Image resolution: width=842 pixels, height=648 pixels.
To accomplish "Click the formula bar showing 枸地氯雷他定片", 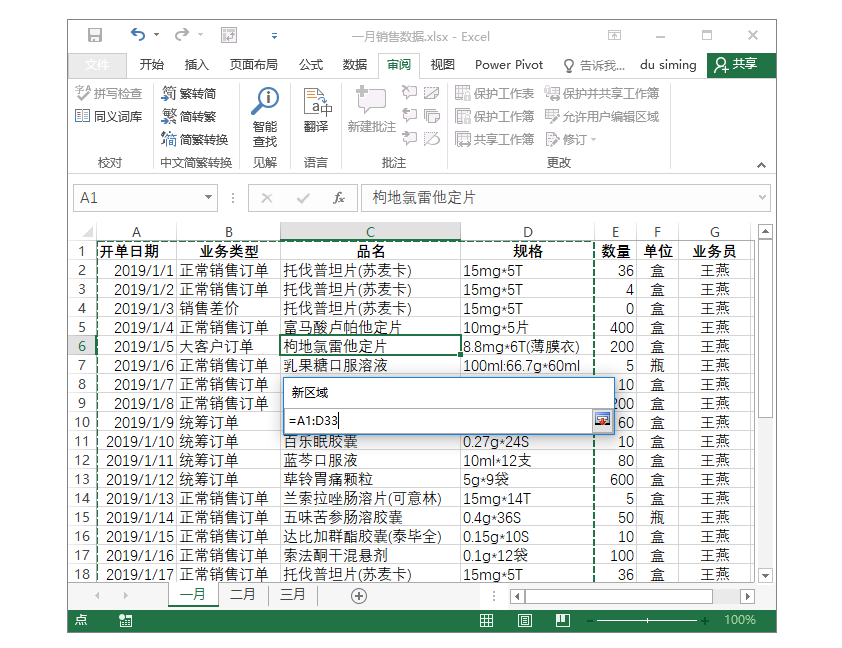I will (558, 198).
